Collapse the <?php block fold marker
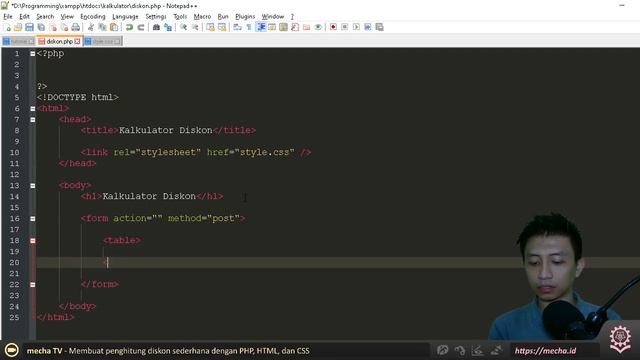Image resolution: width=640 pixels, height=360 pixels. 33,53
